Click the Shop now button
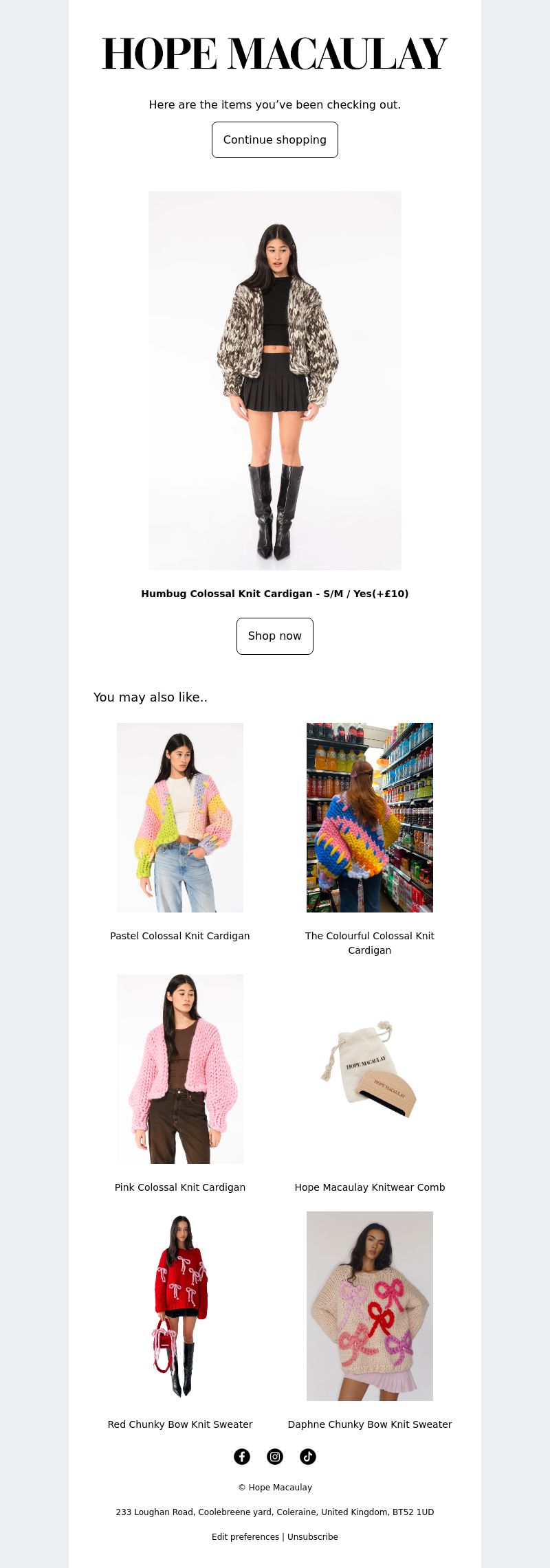The image size is (550, 1568). pyautogui.click(x=275, y=636)
